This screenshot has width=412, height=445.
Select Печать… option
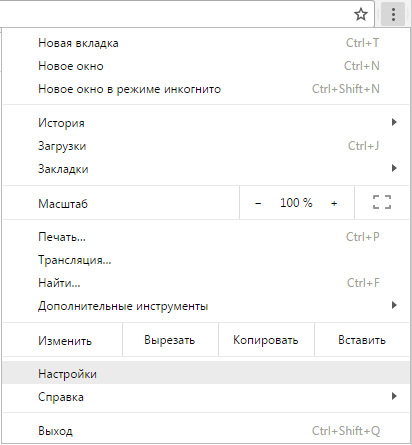coord(206,237)
